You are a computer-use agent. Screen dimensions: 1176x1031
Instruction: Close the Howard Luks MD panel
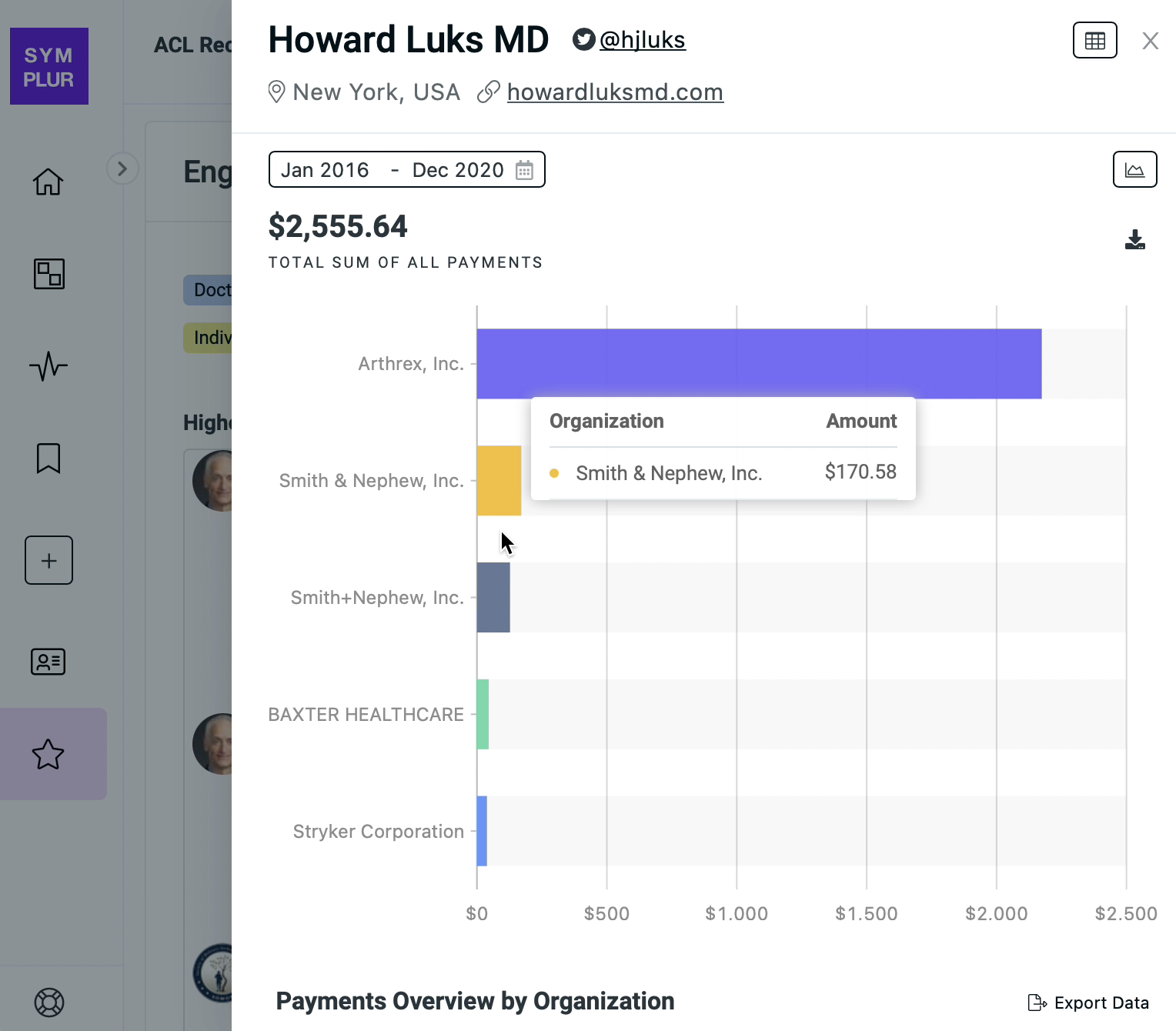[x=1151, y=41]
